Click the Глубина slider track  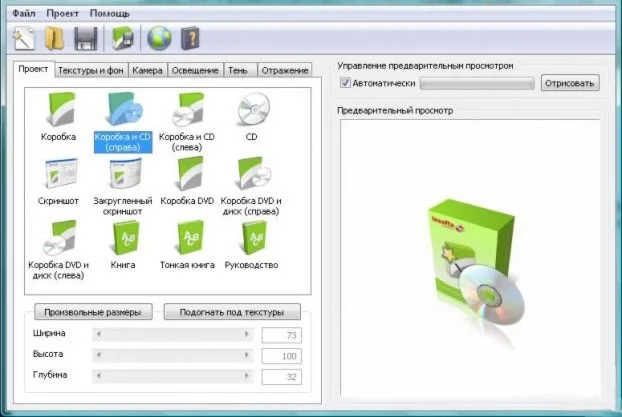[x=173, y=376]
